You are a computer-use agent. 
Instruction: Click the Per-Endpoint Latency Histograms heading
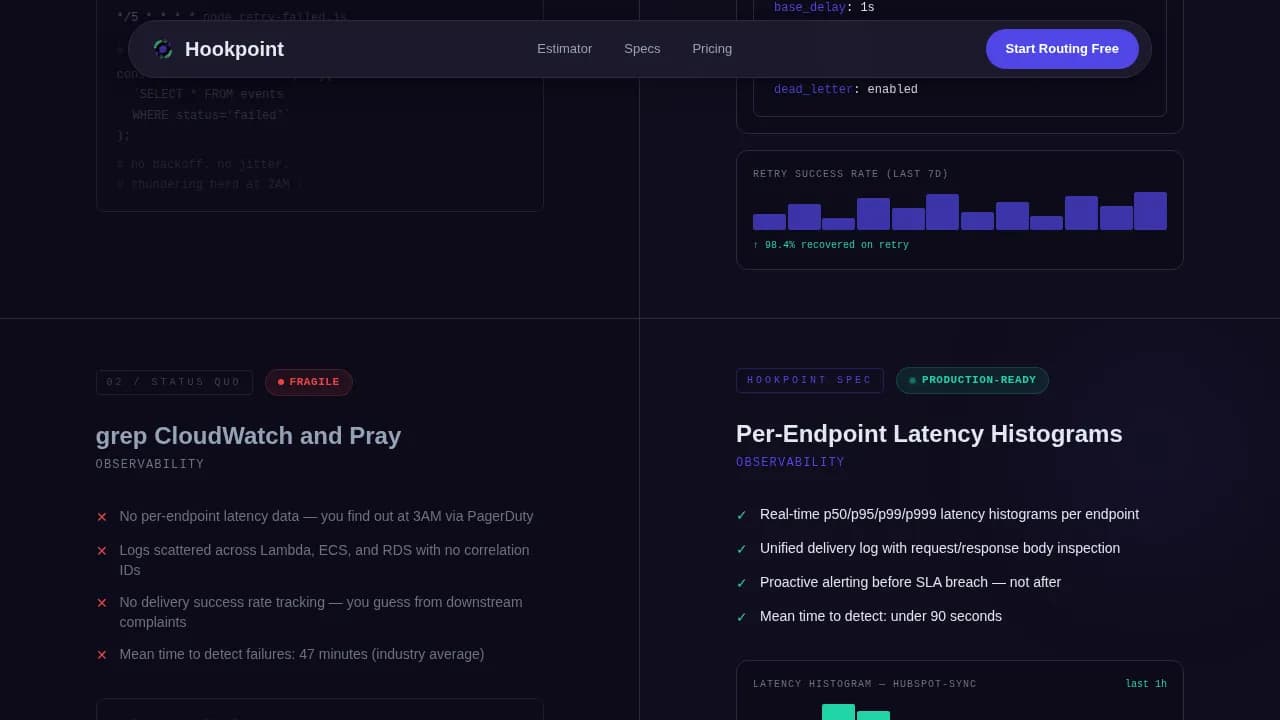tap(929, 434)
